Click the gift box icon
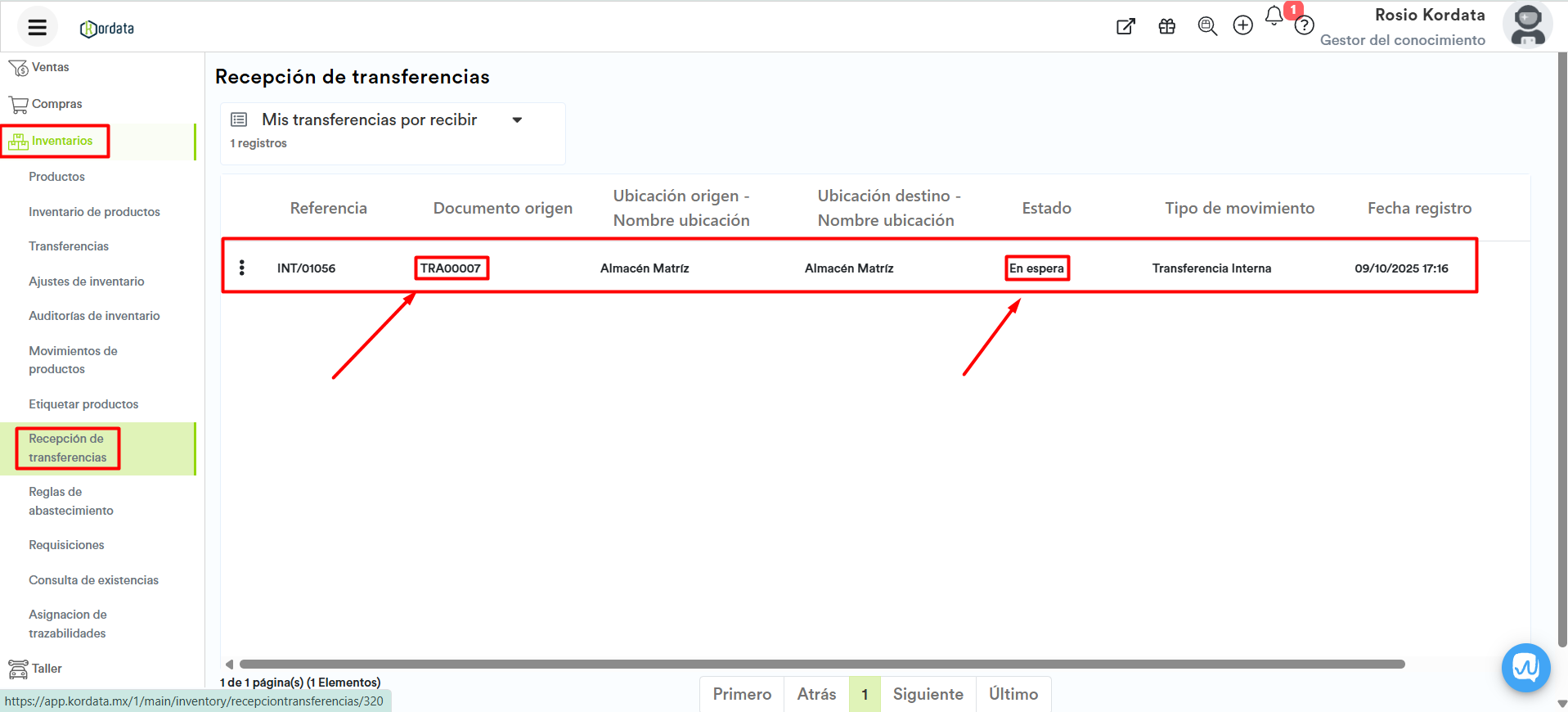 [x=1166, y=26]
